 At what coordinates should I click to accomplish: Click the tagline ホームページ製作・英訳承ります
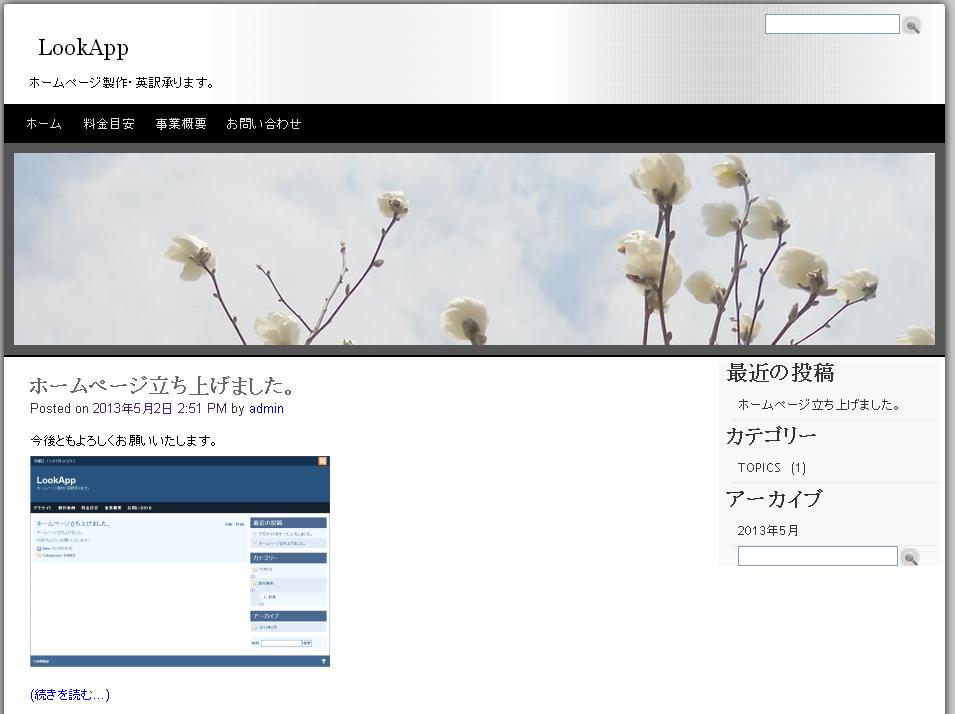coord(122,83)
